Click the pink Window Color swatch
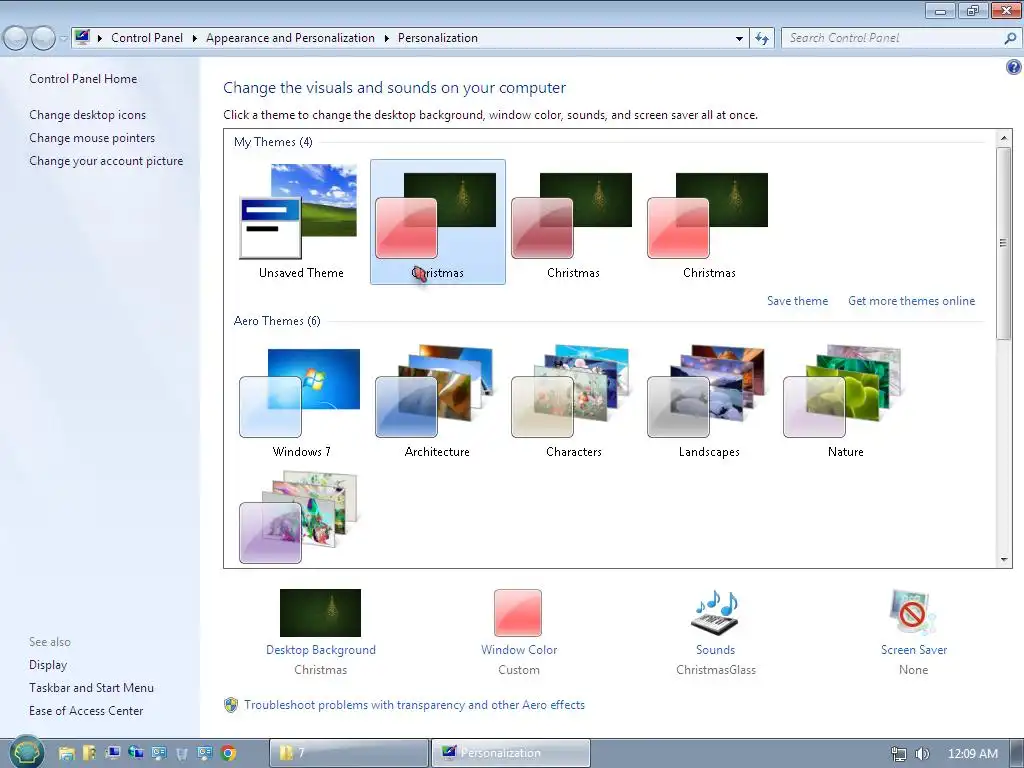1024x768 pixels. 518,613
